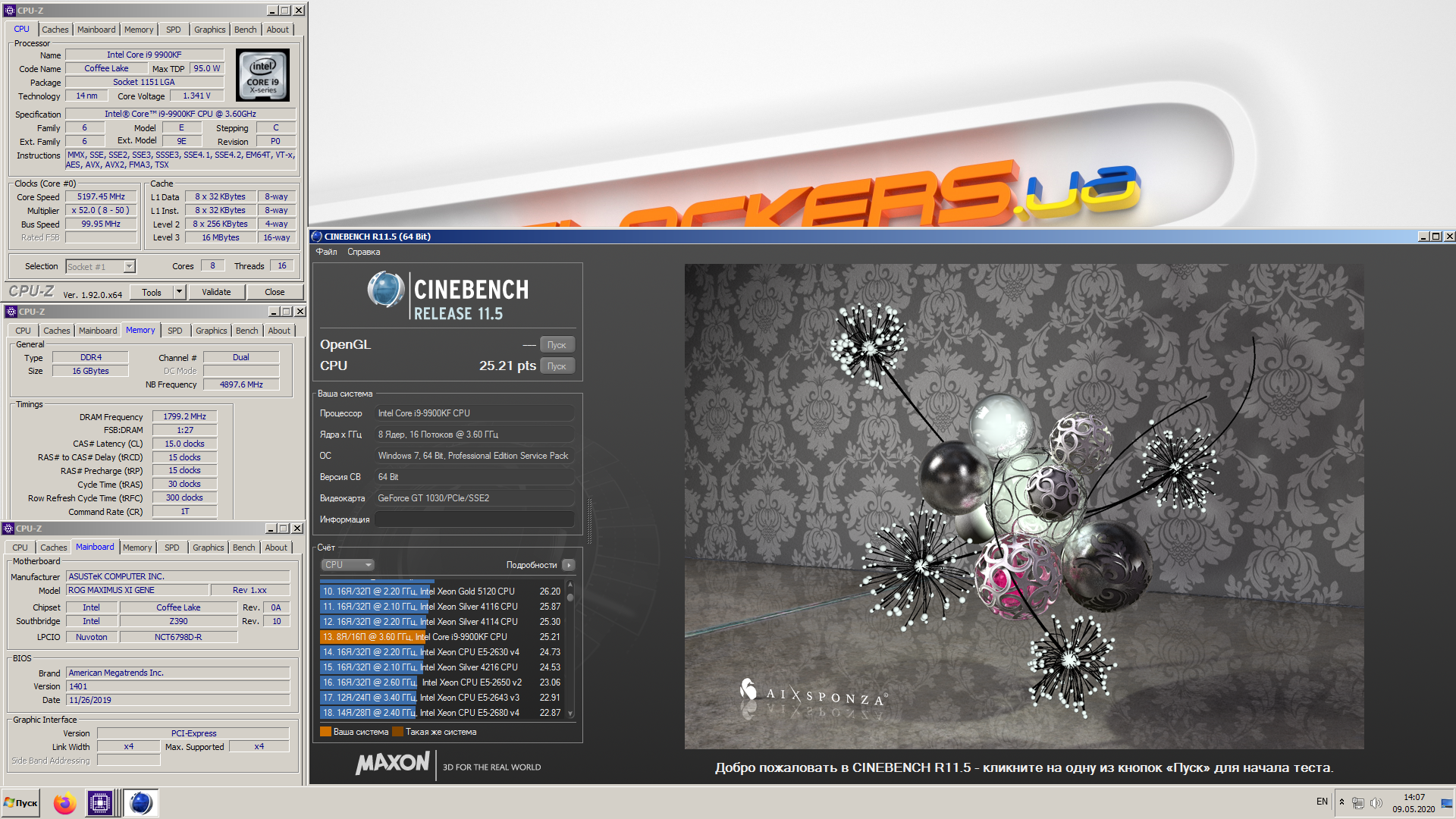Select the Xeon Silver 4116 ranking row
The height and width of the screenshot is (819, 1456).
(441, 607)
